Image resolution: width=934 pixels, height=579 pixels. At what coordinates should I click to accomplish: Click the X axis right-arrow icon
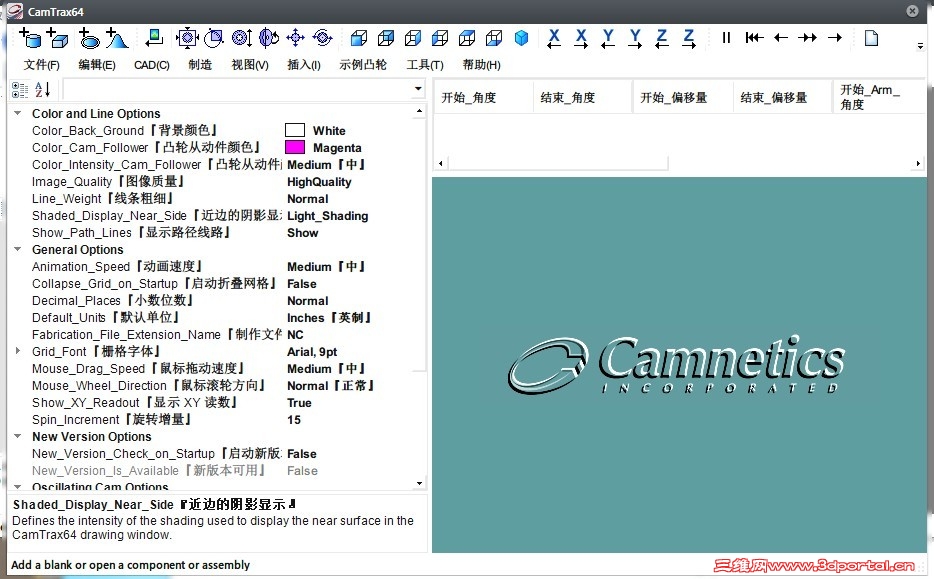(x=581, y=38)
